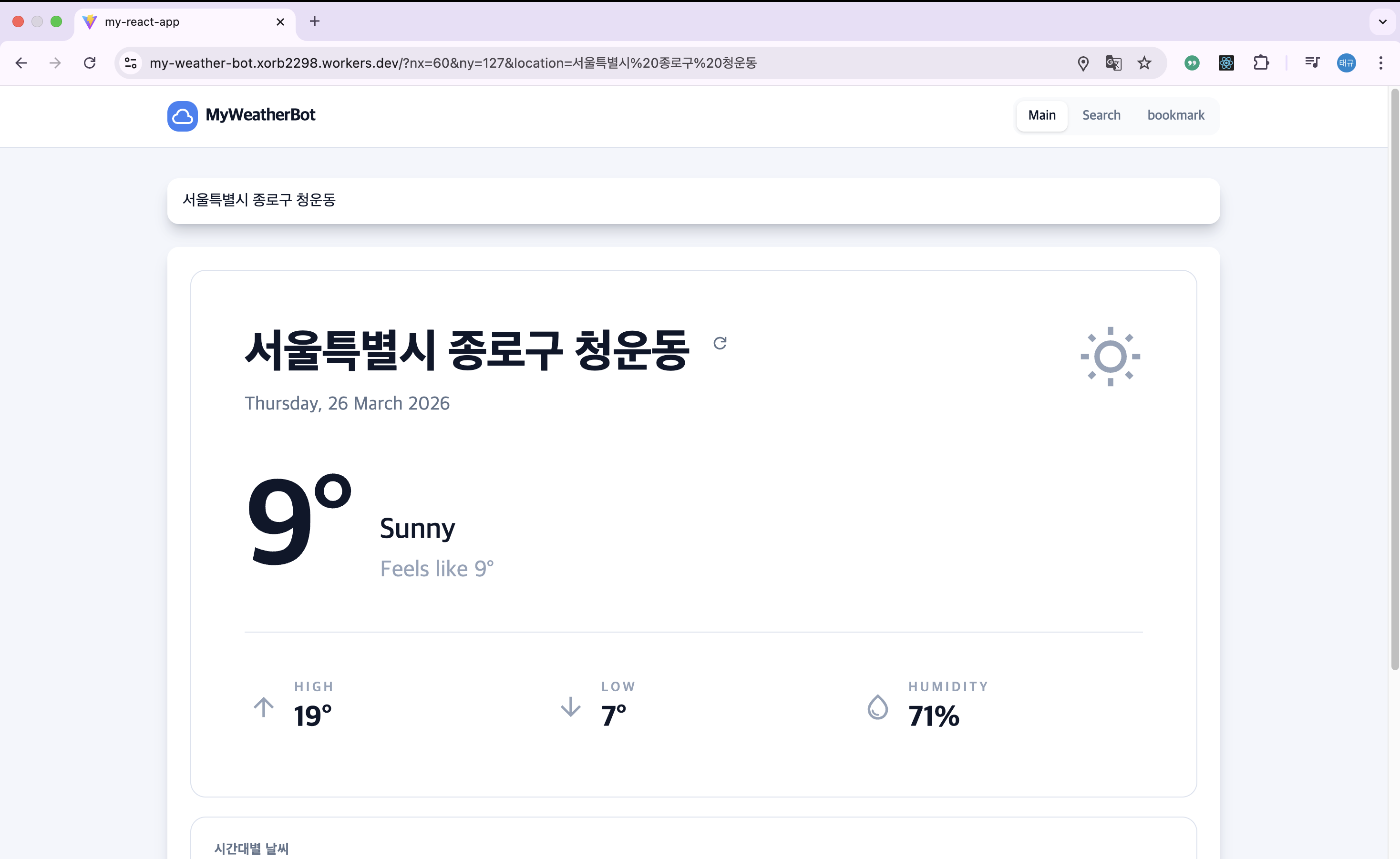
Task: View site information icon in address bar
Action: coord(131,63)
